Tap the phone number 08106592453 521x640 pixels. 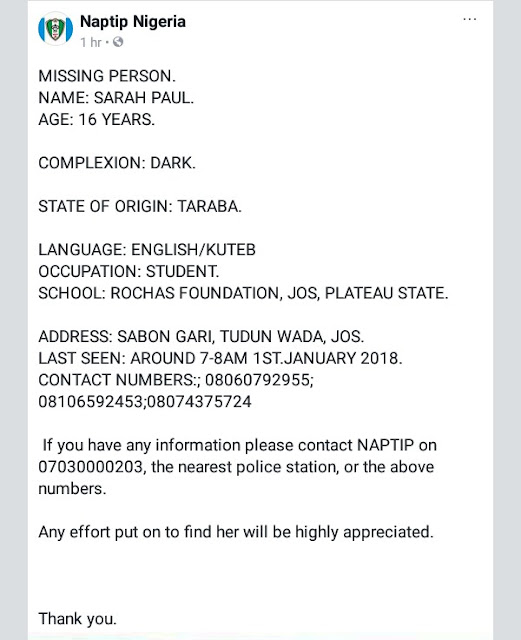[90, 402]
